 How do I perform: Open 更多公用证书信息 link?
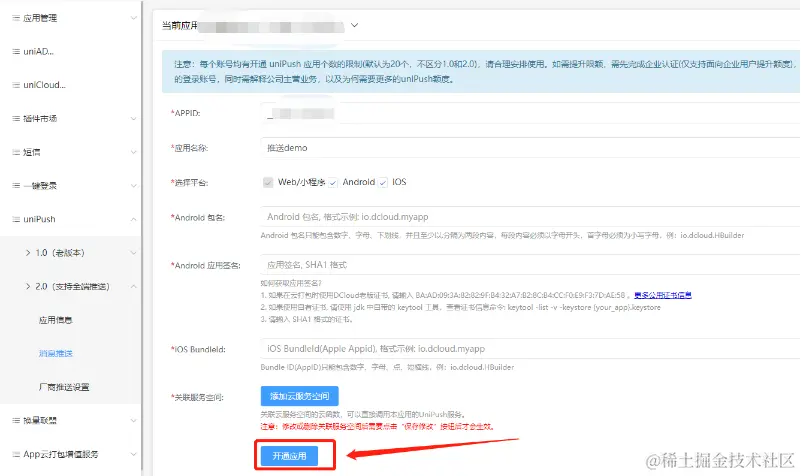(663, 295)
